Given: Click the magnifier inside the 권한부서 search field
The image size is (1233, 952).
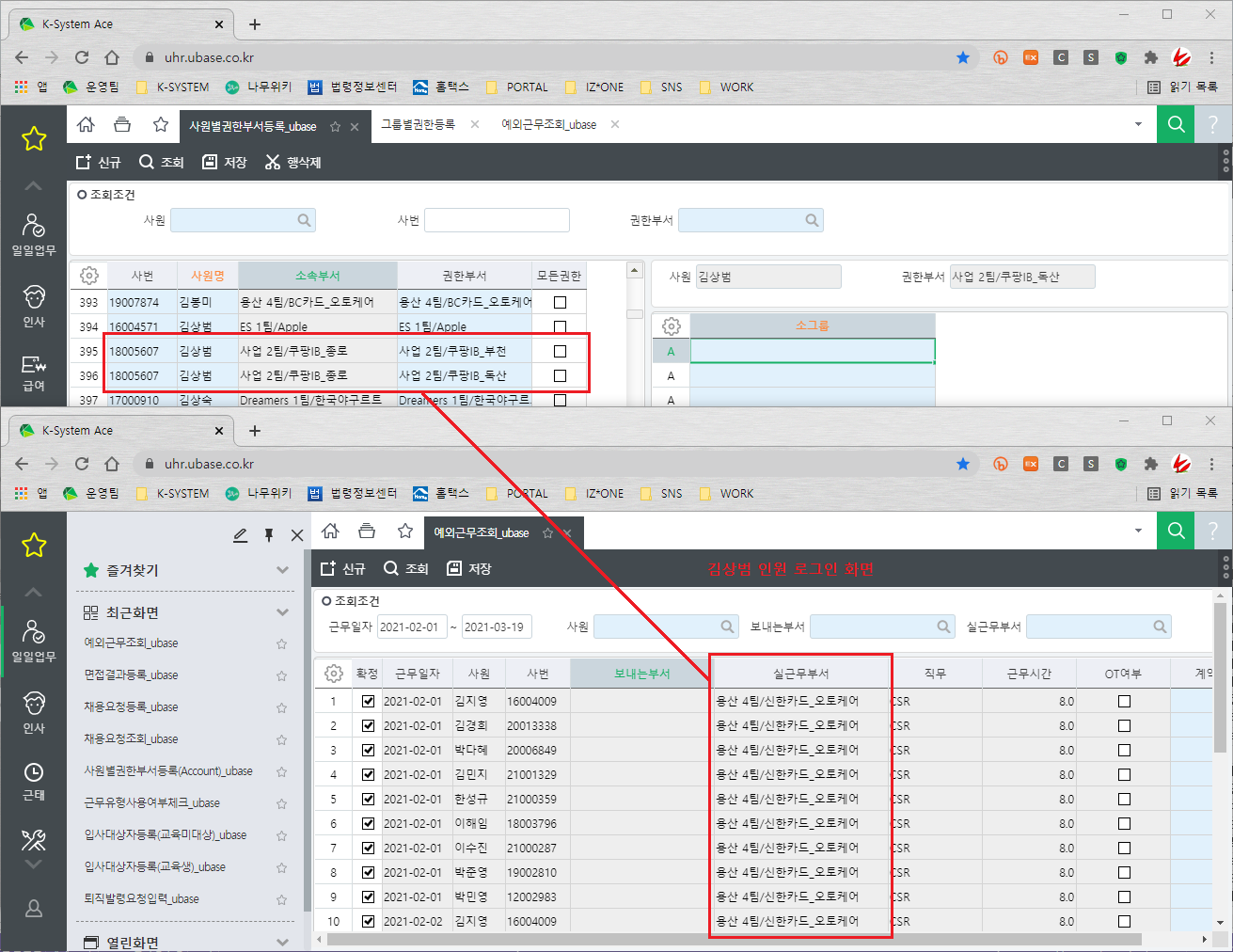Looking at the screenshot, I should point(812,220).
